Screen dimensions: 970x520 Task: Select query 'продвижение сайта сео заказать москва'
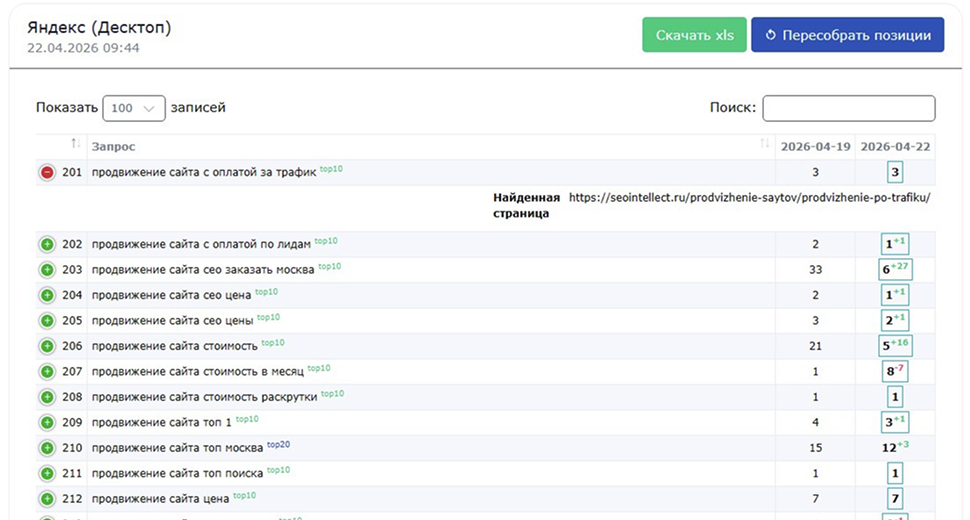click(203, 270)
